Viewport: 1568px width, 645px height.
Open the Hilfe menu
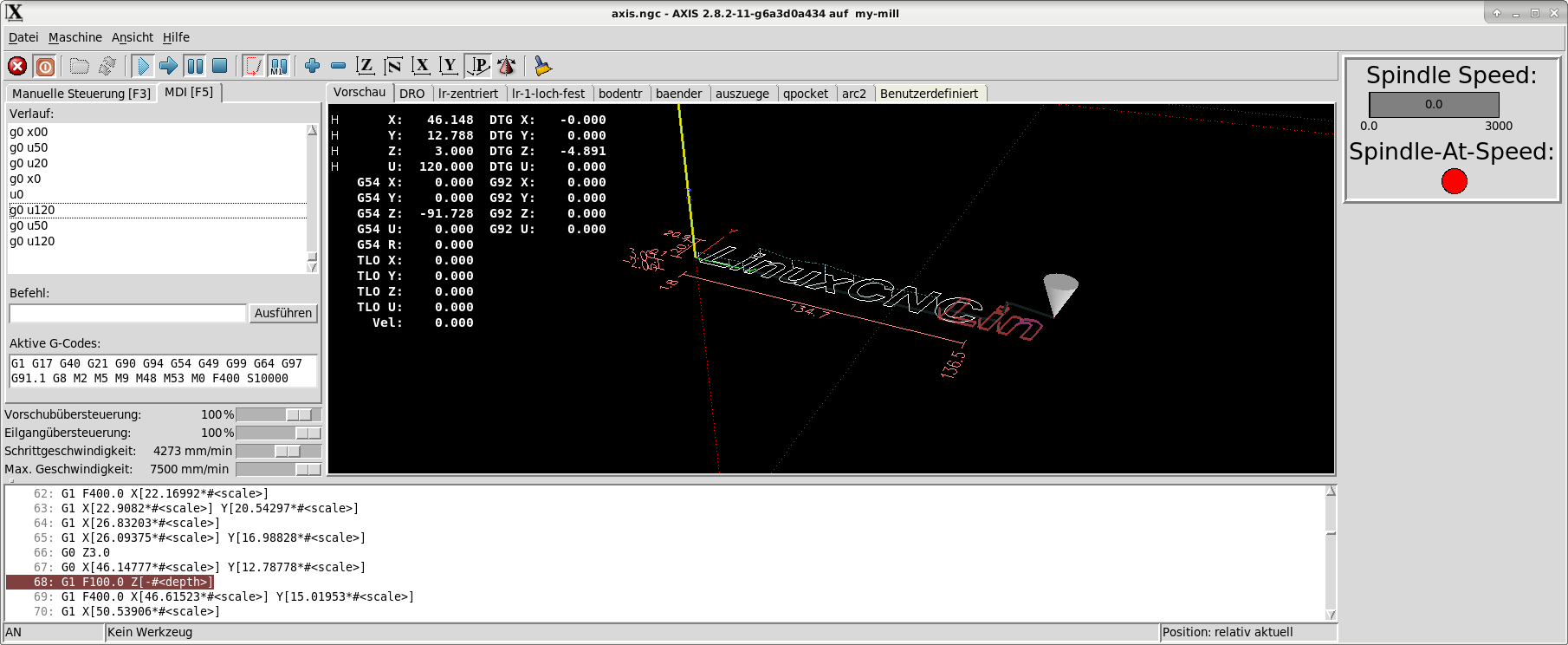point(176,37)
